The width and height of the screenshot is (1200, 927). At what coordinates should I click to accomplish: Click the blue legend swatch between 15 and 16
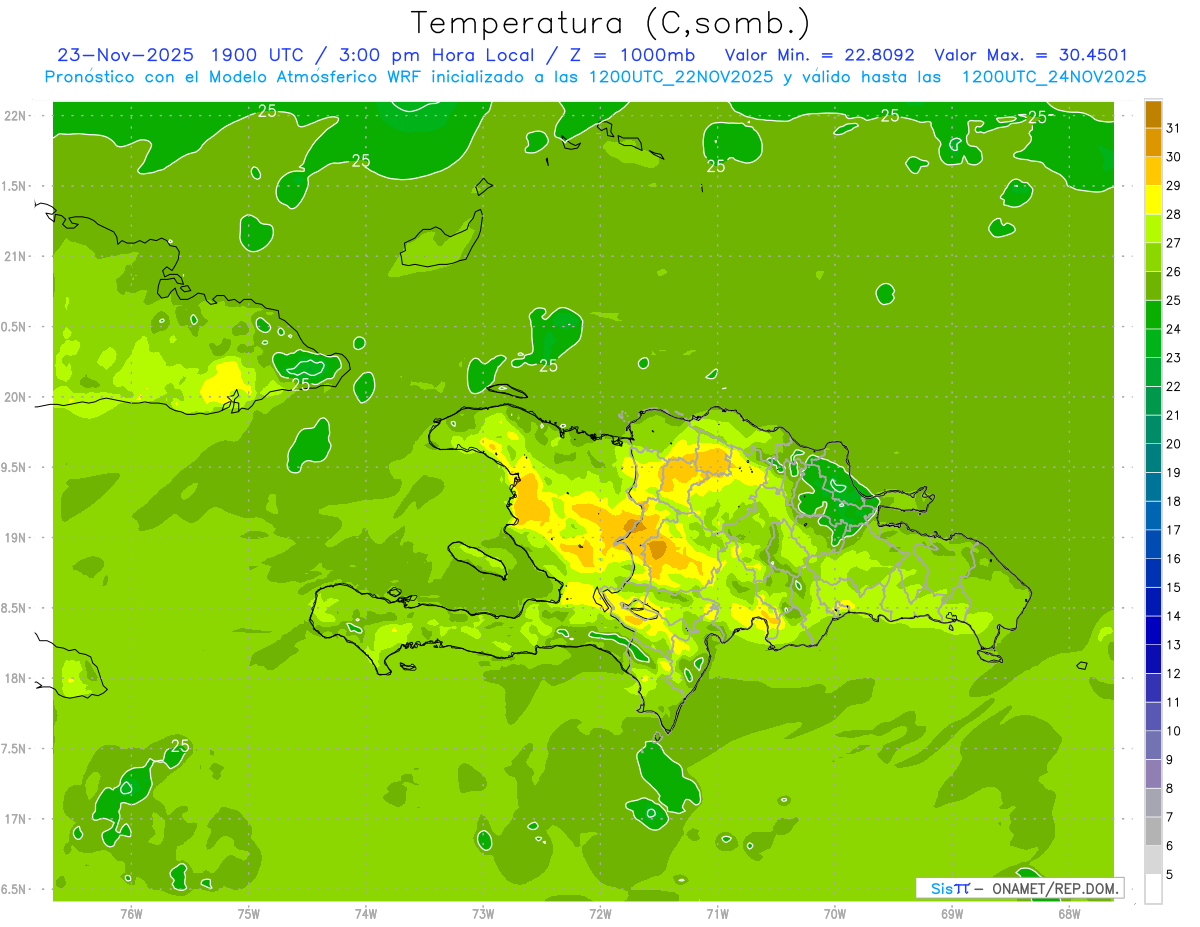click(x=1153, y=573)
